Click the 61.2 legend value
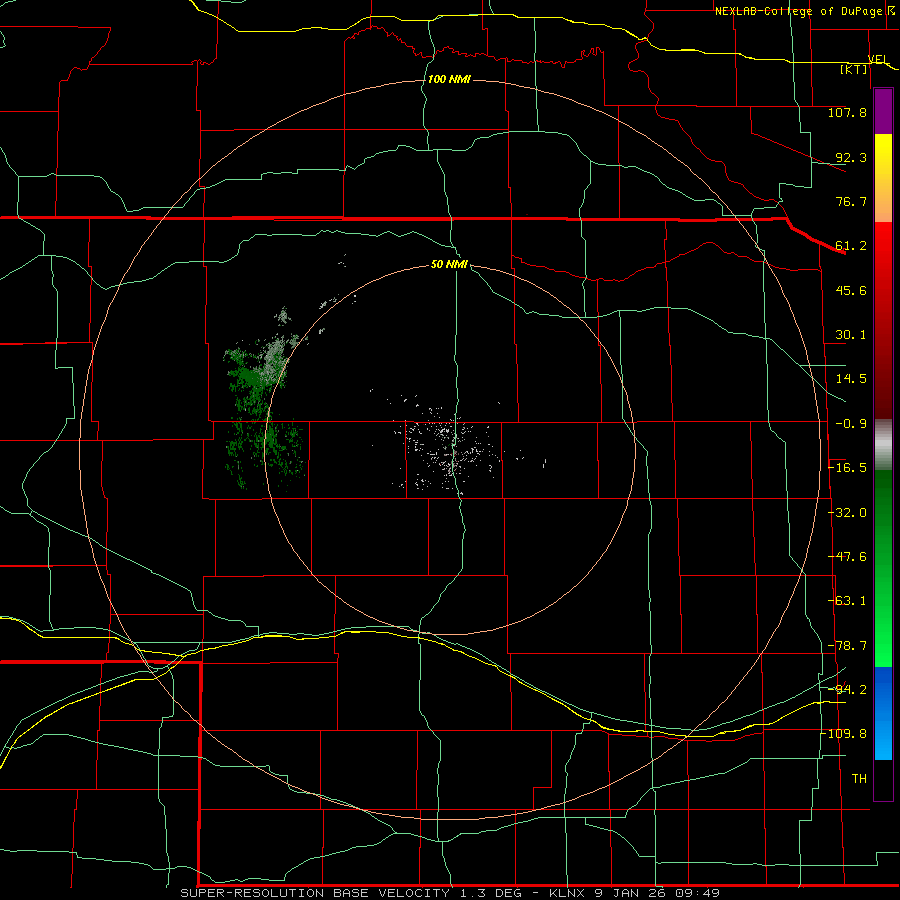 [851, 246]
